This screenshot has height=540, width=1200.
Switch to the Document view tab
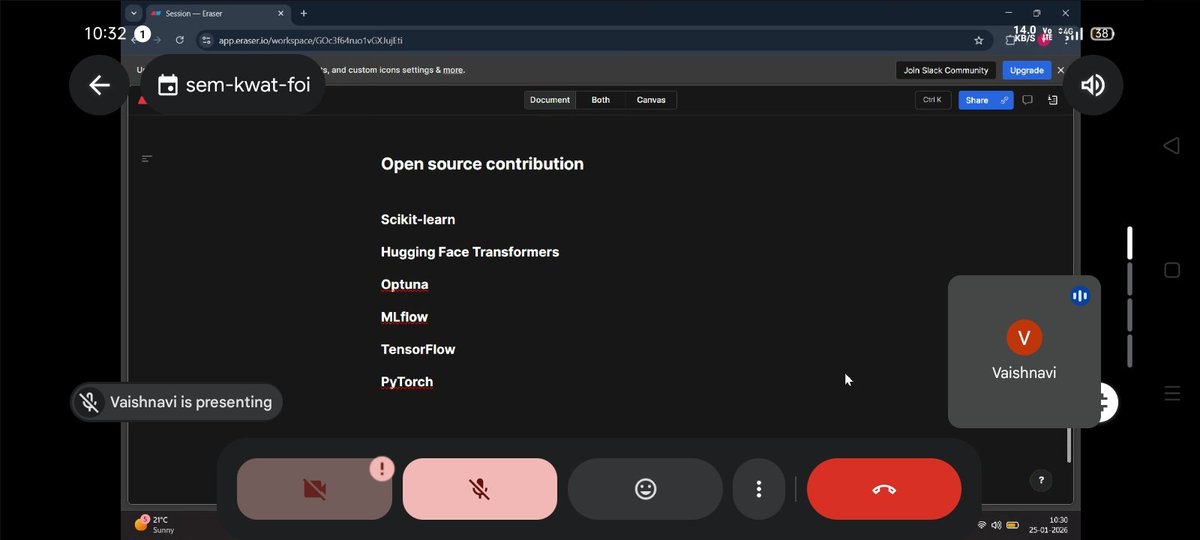click(550, 100)
